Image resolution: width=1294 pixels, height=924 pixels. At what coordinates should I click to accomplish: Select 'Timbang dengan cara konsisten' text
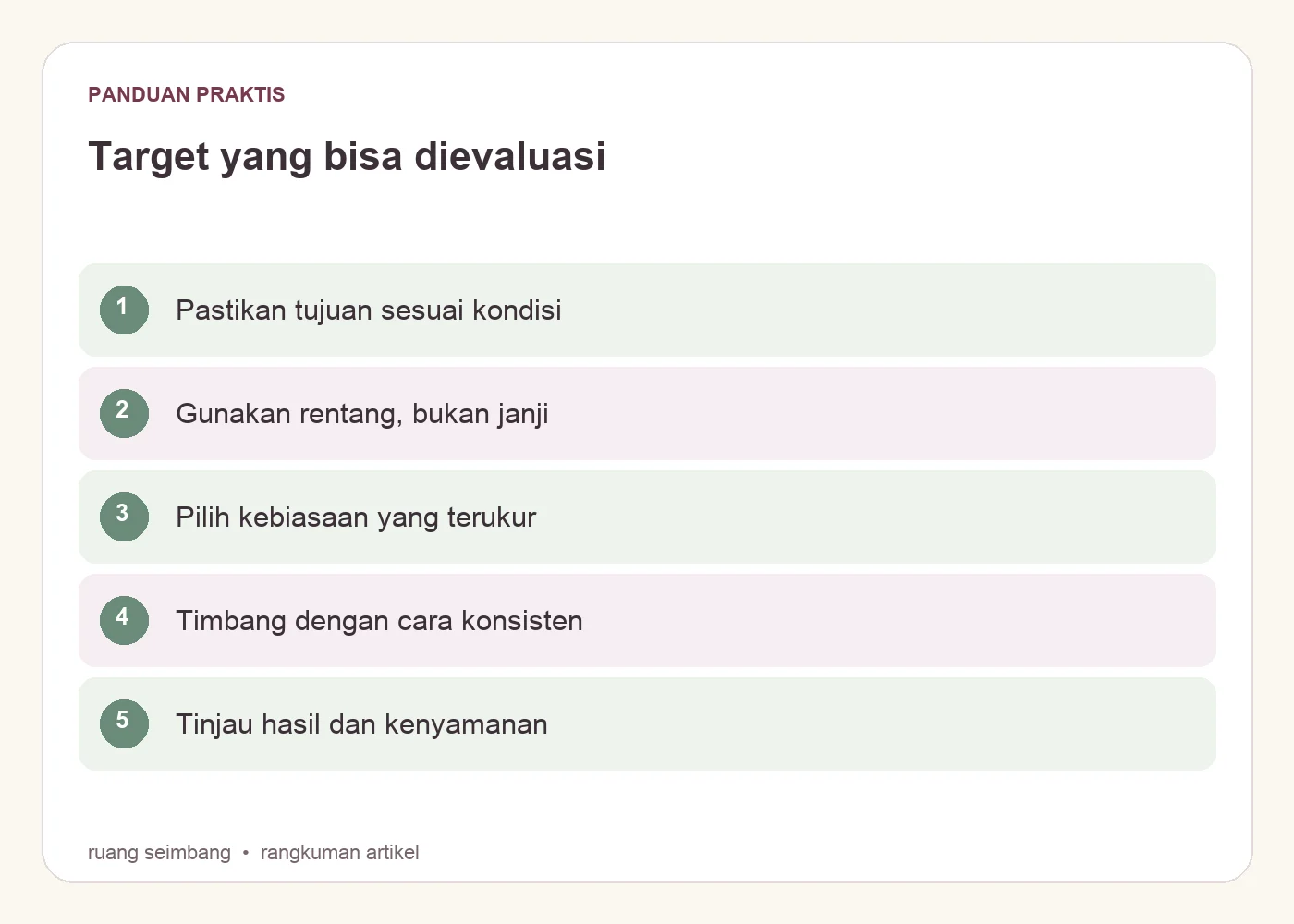[x=379, y=621]
